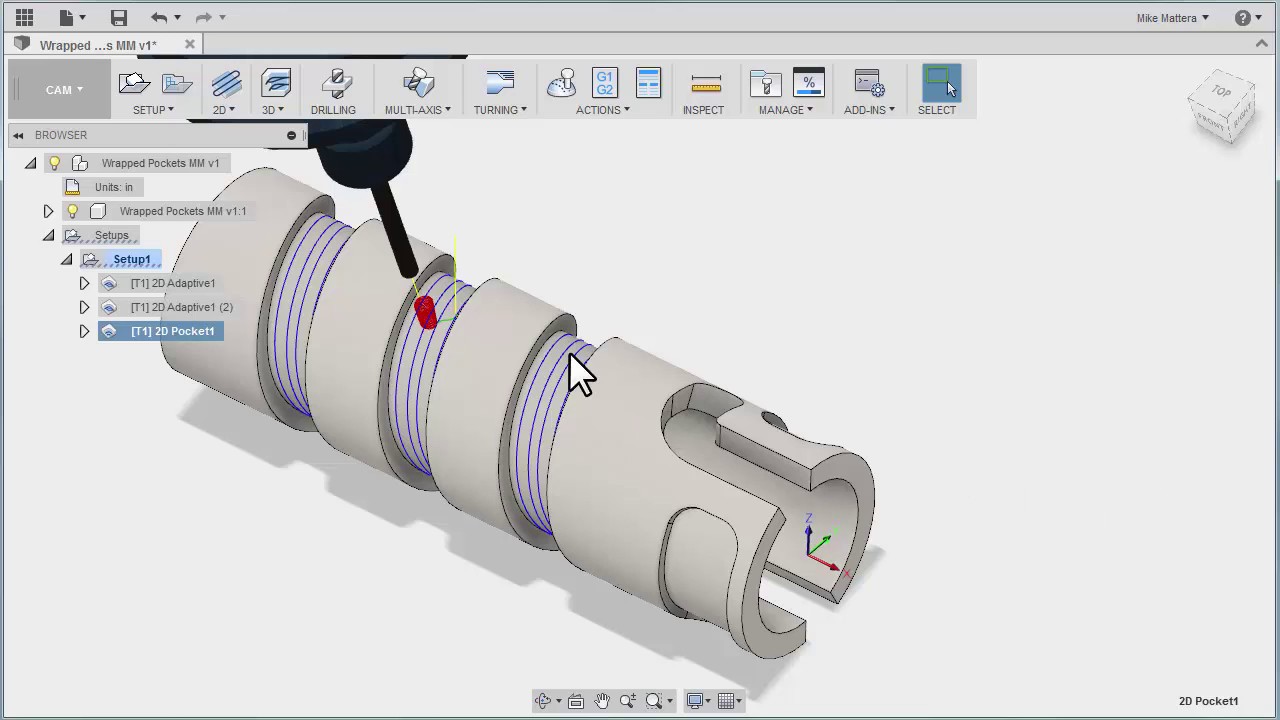
Task: Click the SELECT label in toolbar
Action: (x=937, y=110)
